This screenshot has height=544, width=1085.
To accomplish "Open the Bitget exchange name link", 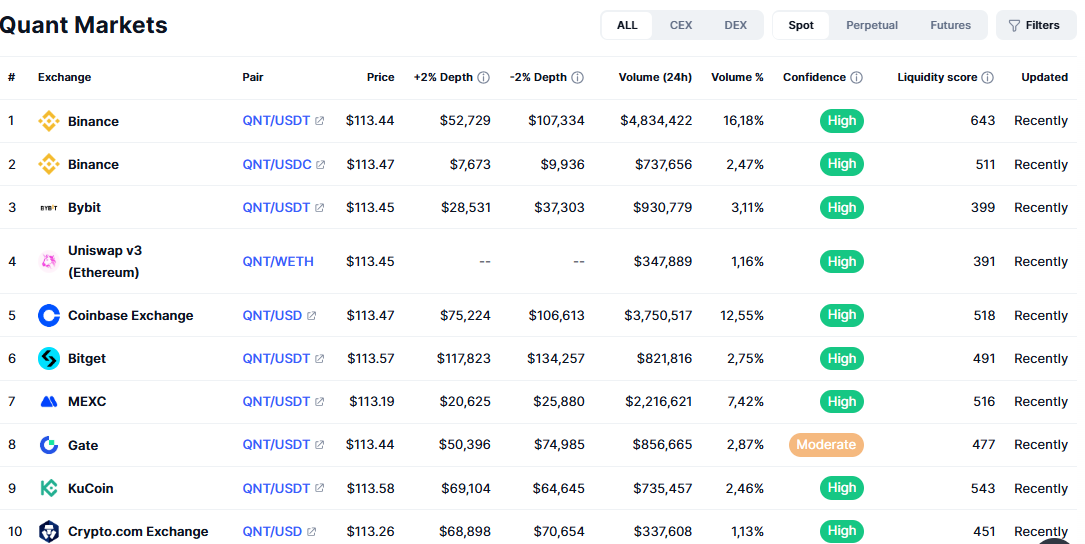I will (86, 359).
